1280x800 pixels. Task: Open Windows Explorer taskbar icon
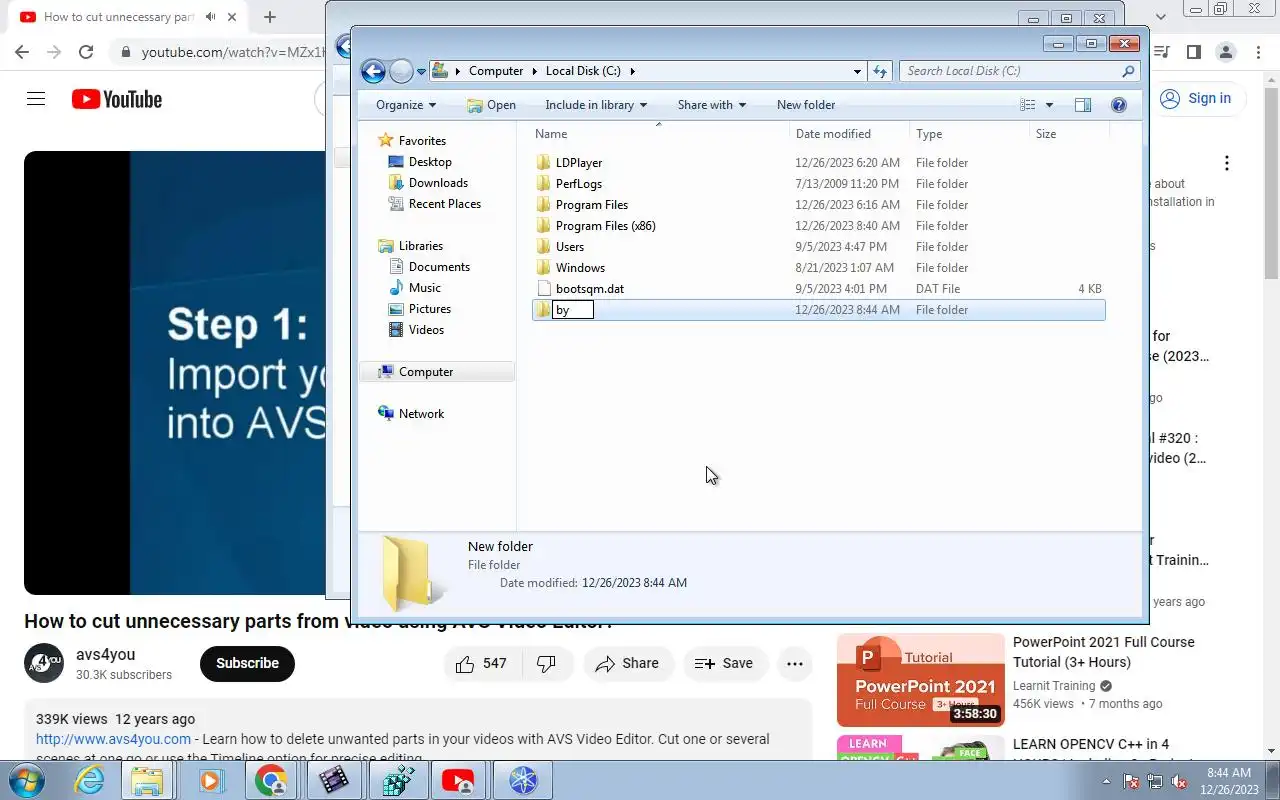click(x=148, y=780)
